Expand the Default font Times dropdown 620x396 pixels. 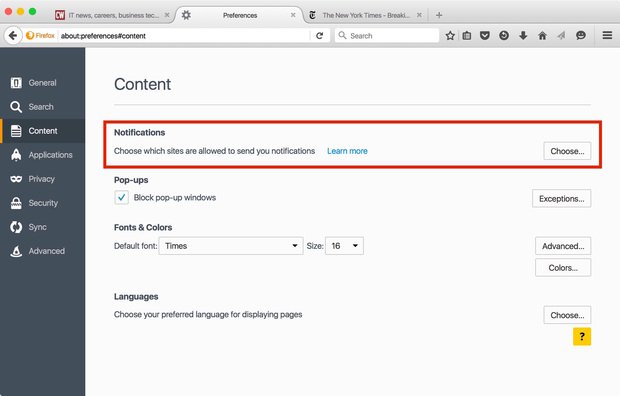(231, 246)
